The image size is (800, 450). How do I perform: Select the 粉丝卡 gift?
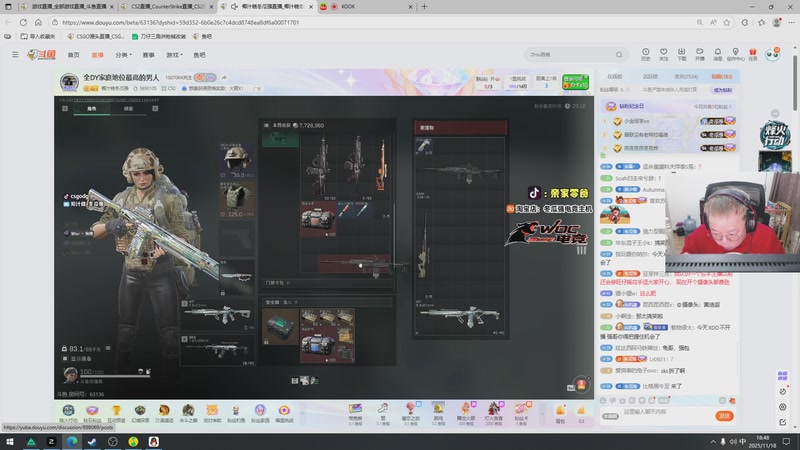521,413
